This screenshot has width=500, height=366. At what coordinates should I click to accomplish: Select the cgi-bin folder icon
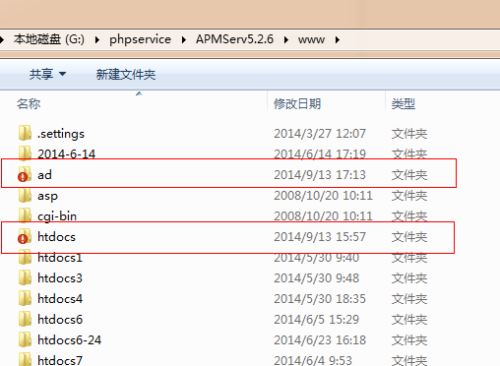pos(25,216)
